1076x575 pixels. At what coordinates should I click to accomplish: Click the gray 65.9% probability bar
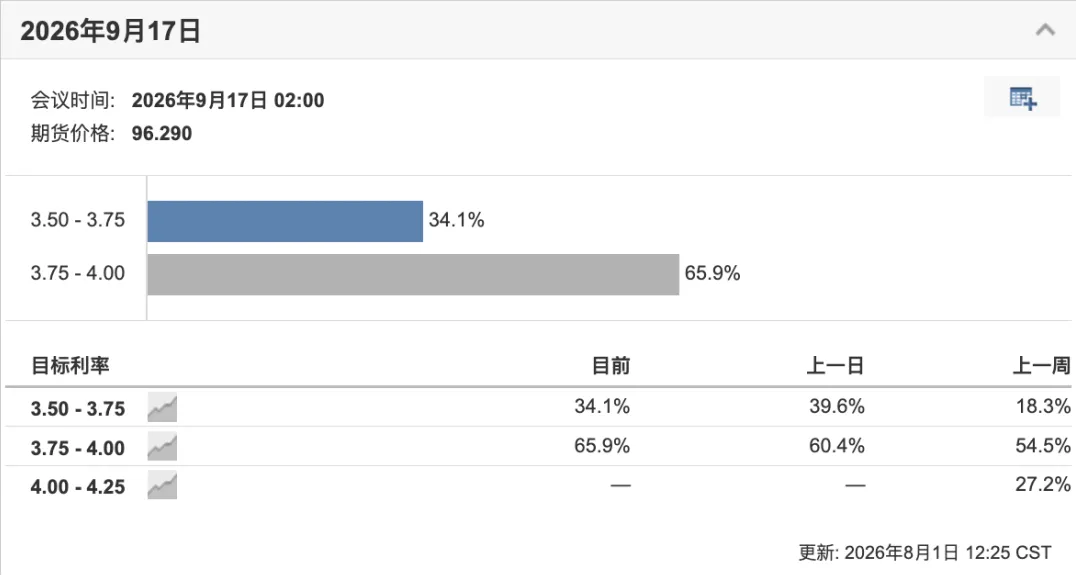[413, 274]
